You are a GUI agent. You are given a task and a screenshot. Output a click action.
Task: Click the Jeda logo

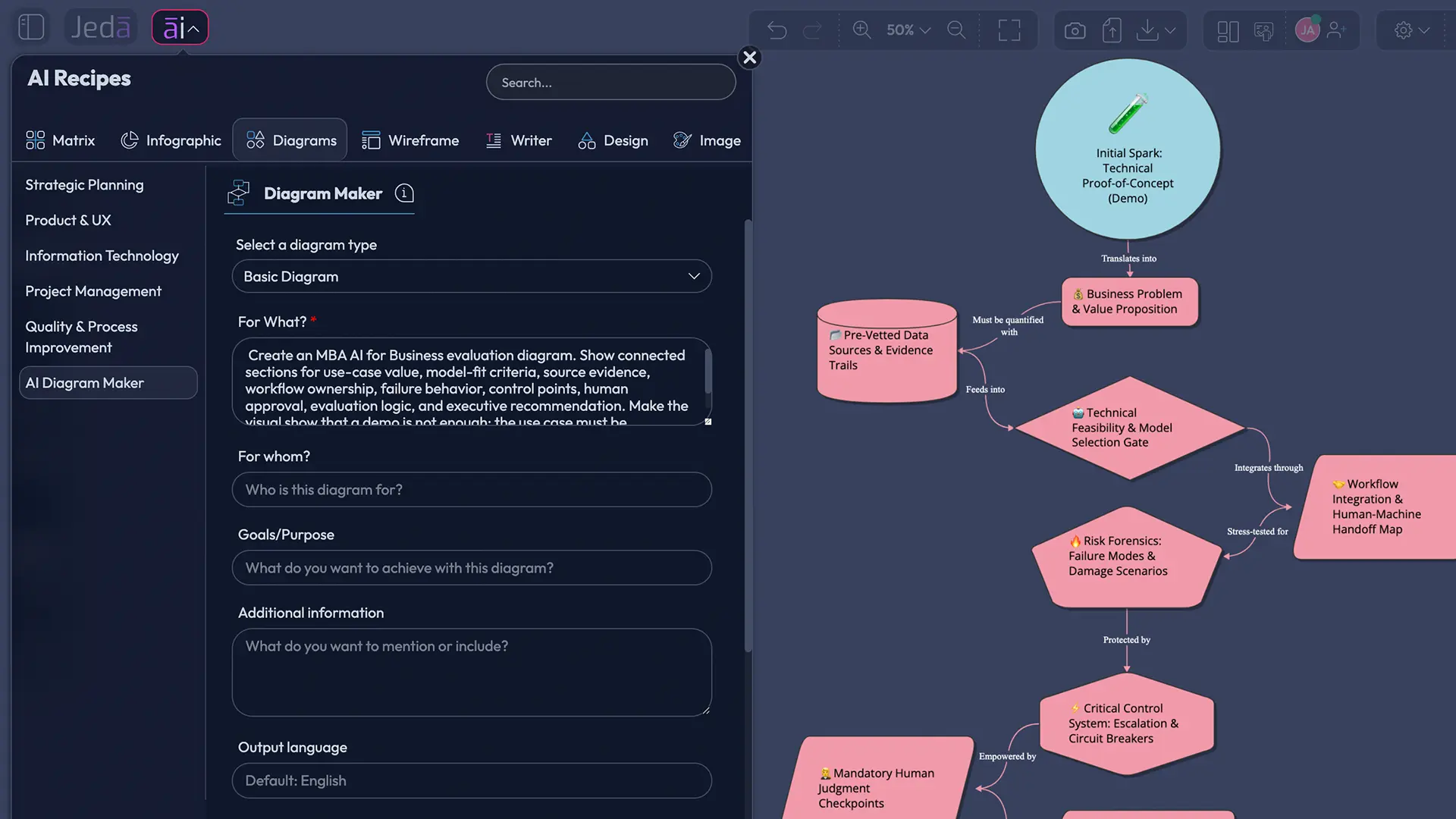coord(100,27)
